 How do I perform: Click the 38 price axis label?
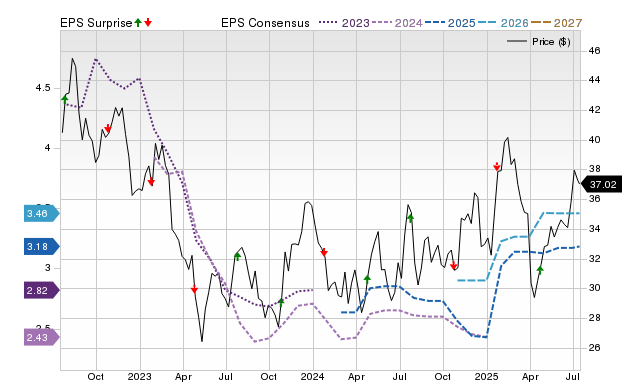[x=594, y=169]
